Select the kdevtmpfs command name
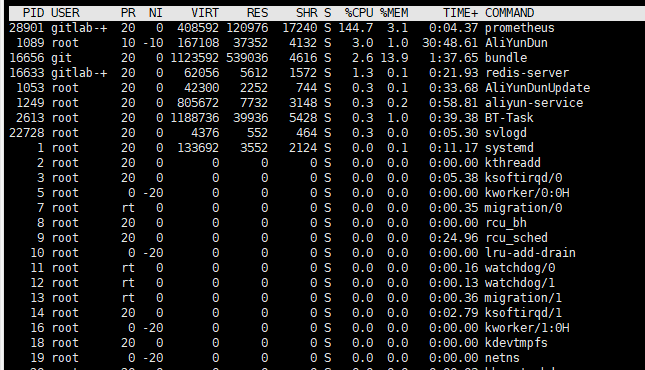Screen dimensions: 645x370 pos(516,343)
